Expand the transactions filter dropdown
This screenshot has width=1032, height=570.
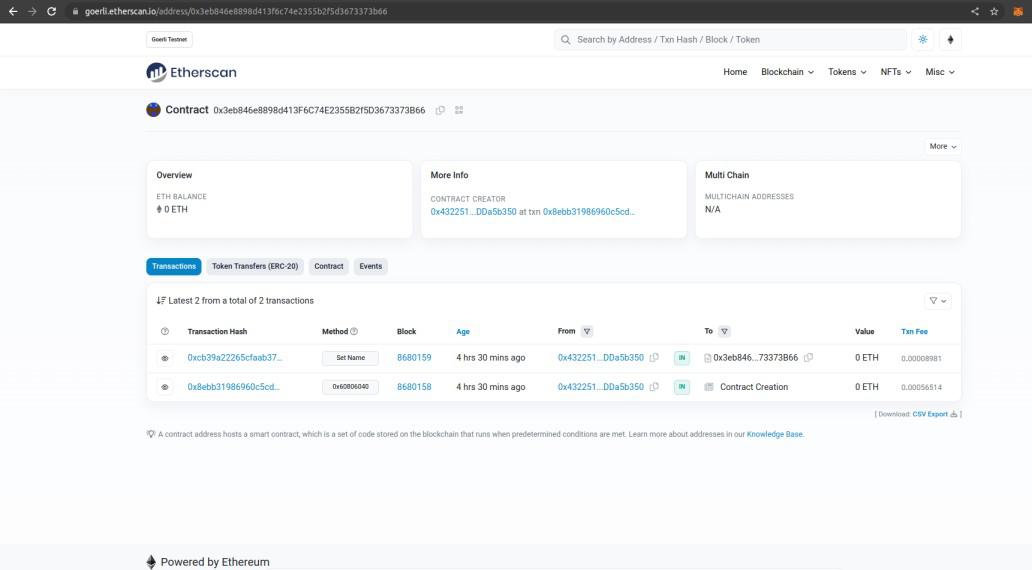point(937,301)
